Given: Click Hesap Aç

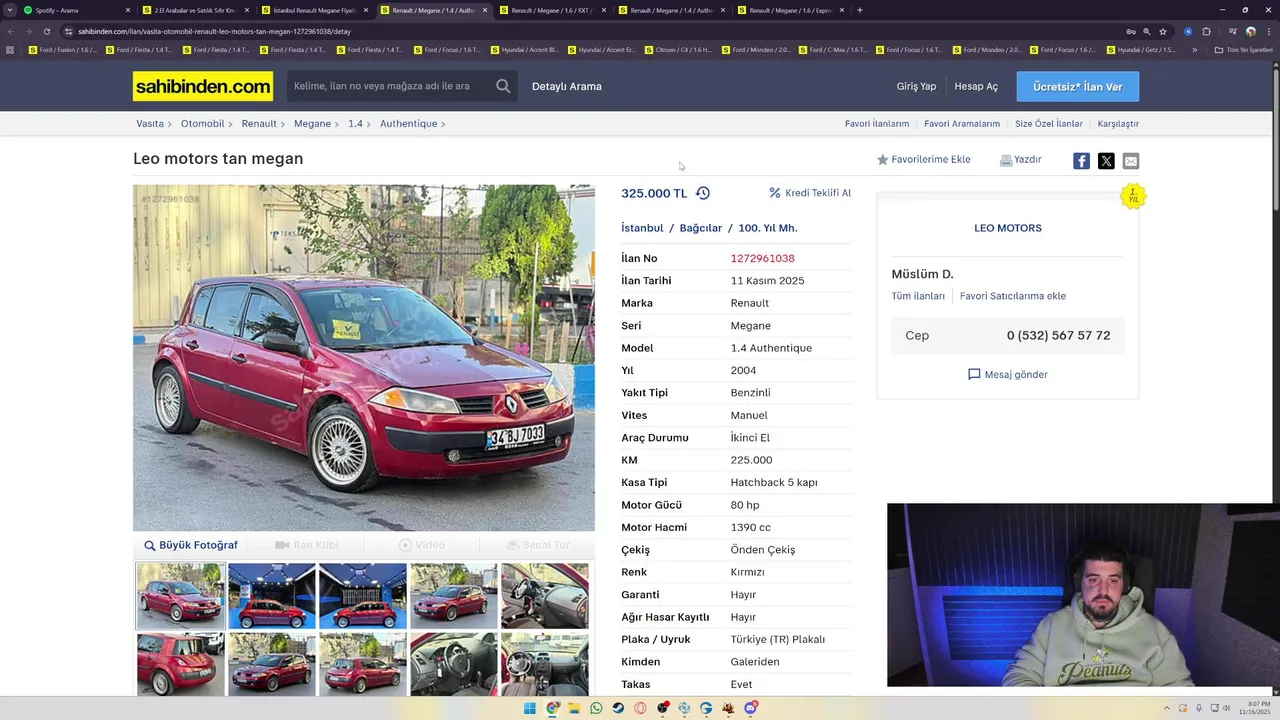Looking at the screenshot, I should pyautogui.click(x=976, y=86).
